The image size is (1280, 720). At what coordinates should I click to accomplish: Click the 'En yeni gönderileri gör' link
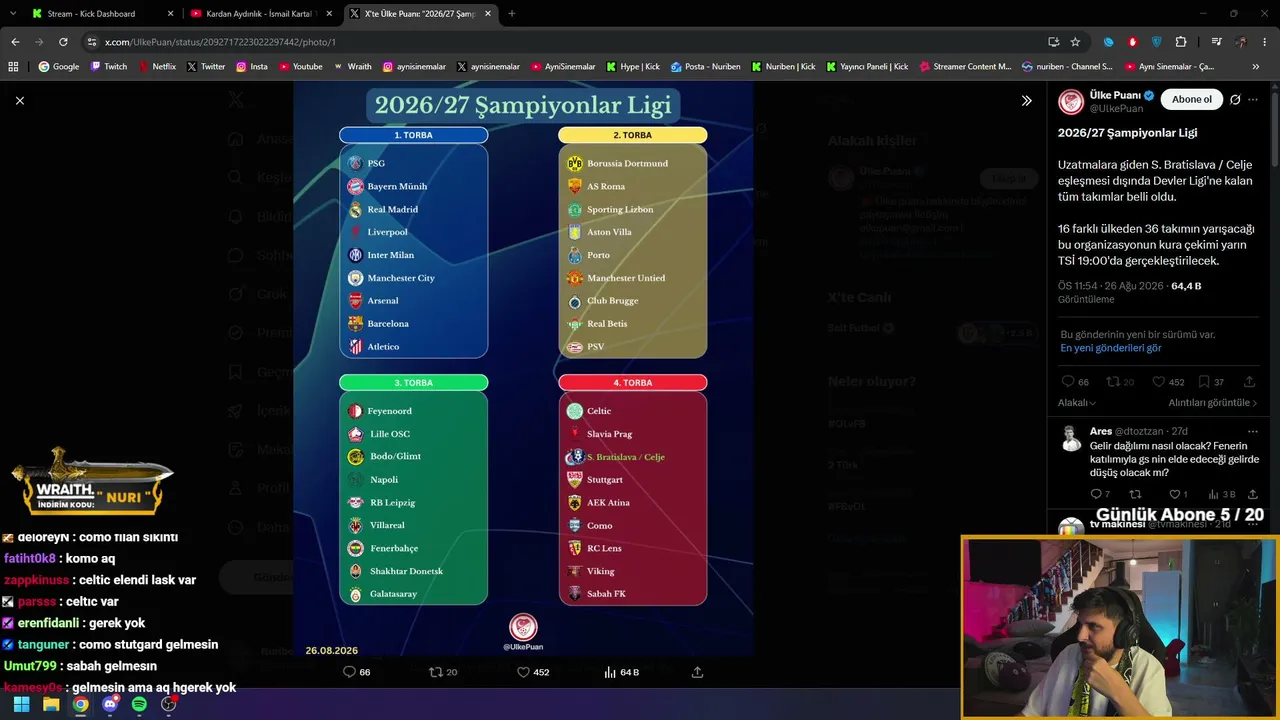point(1111,348)
